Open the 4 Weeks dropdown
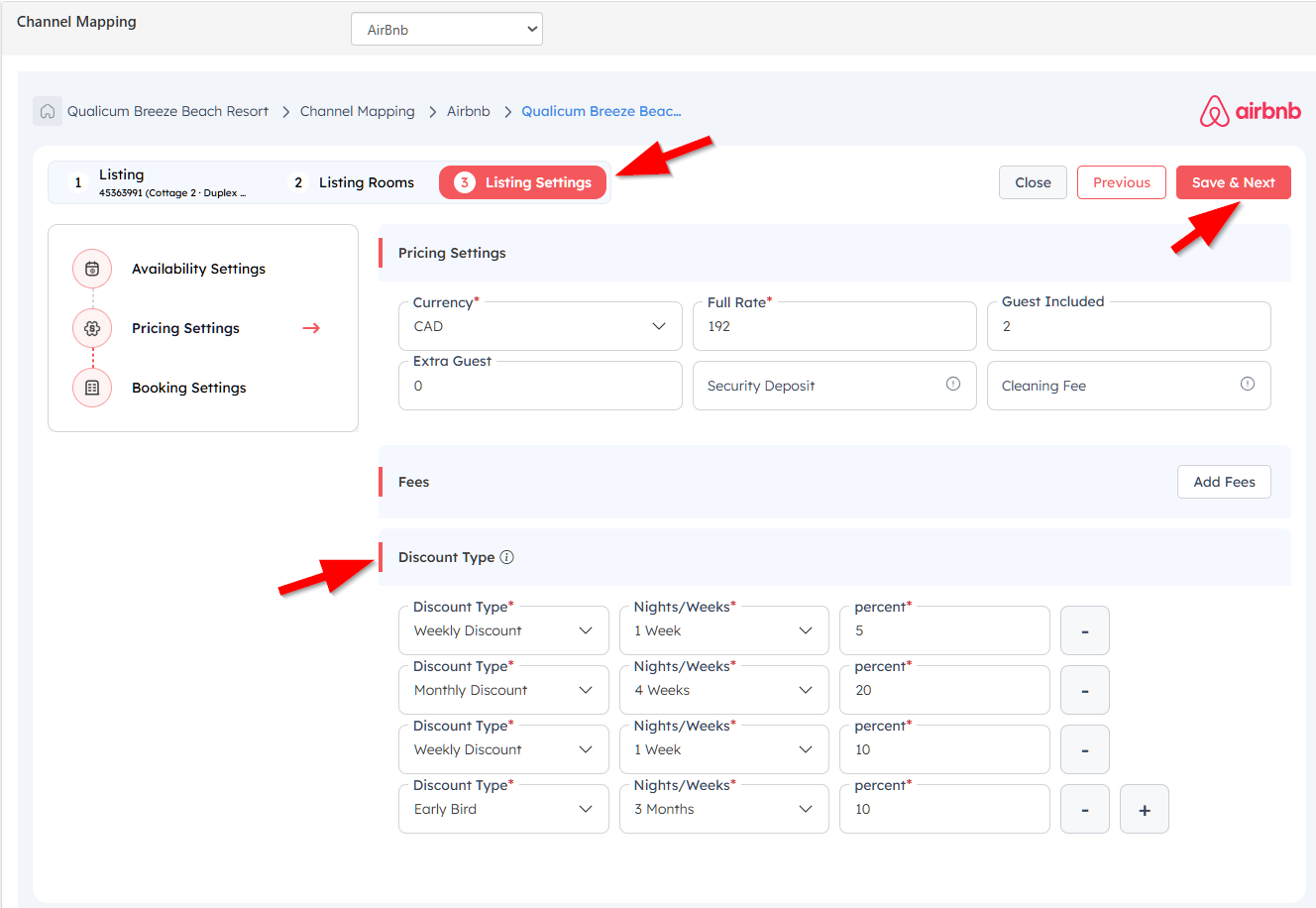The width and height of the screenshot is (1316, 908). (x=724, y=690)
